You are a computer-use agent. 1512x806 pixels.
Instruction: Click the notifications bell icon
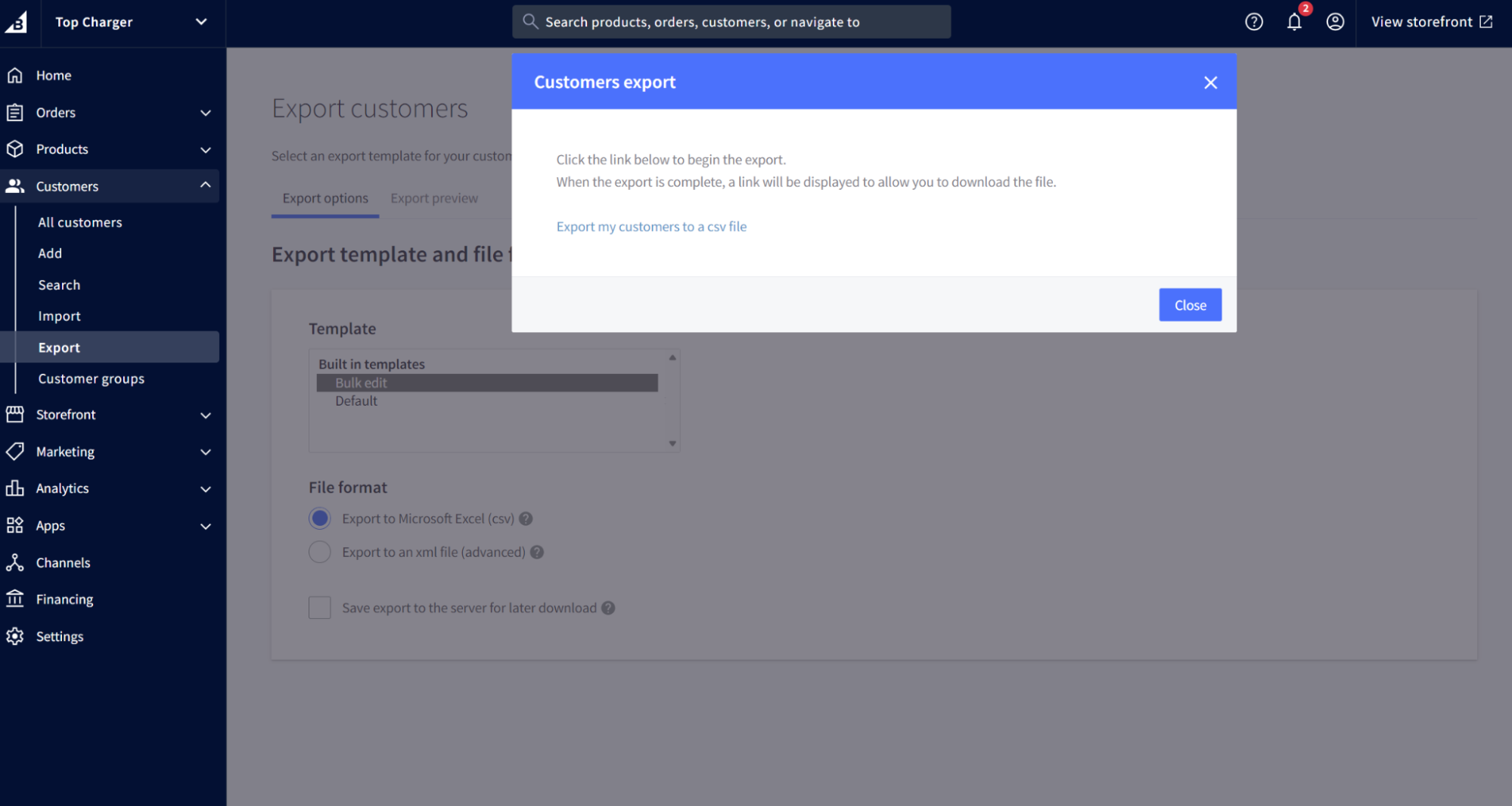click(x=1294, y=22)
